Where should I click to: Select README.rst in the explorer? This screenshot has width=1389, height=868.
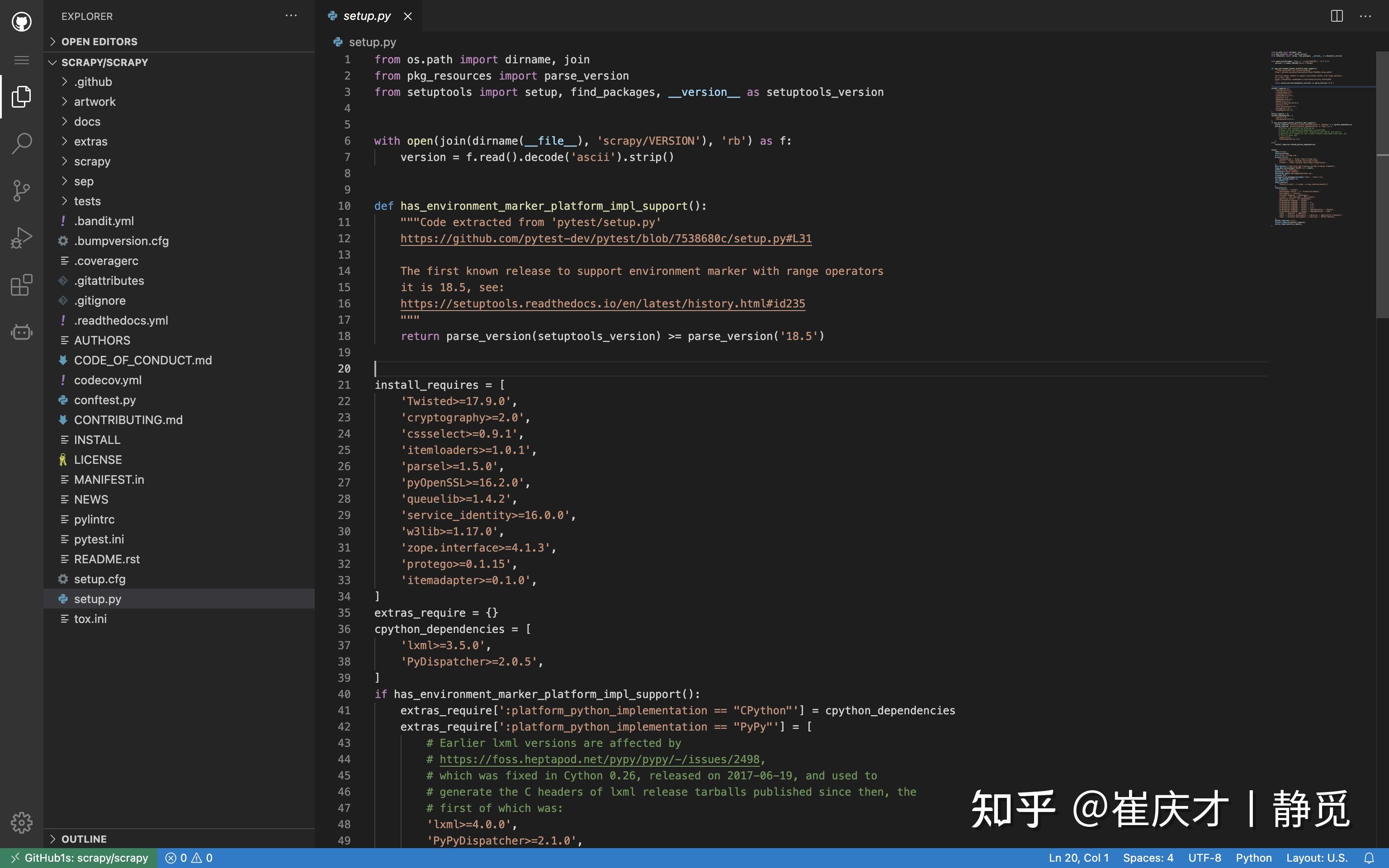click(x=107, y=559)
